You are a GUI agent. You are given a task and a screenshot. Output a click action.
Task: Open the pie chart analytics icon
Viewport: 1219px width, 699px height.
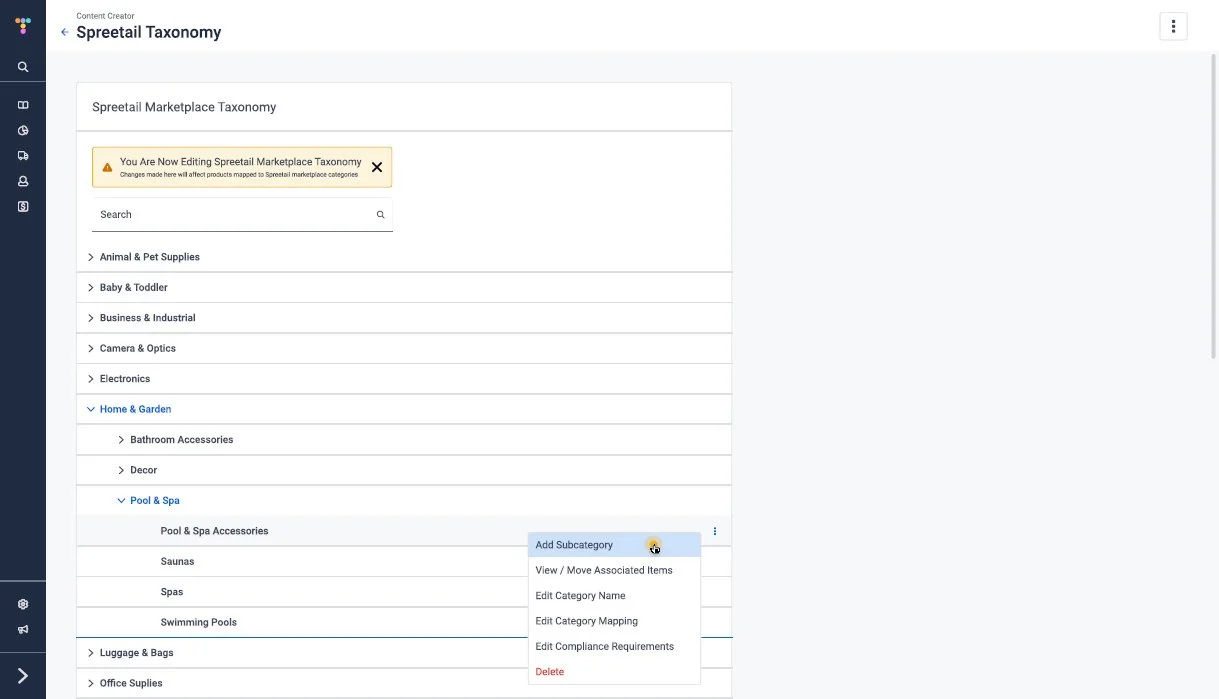(23, 130)
